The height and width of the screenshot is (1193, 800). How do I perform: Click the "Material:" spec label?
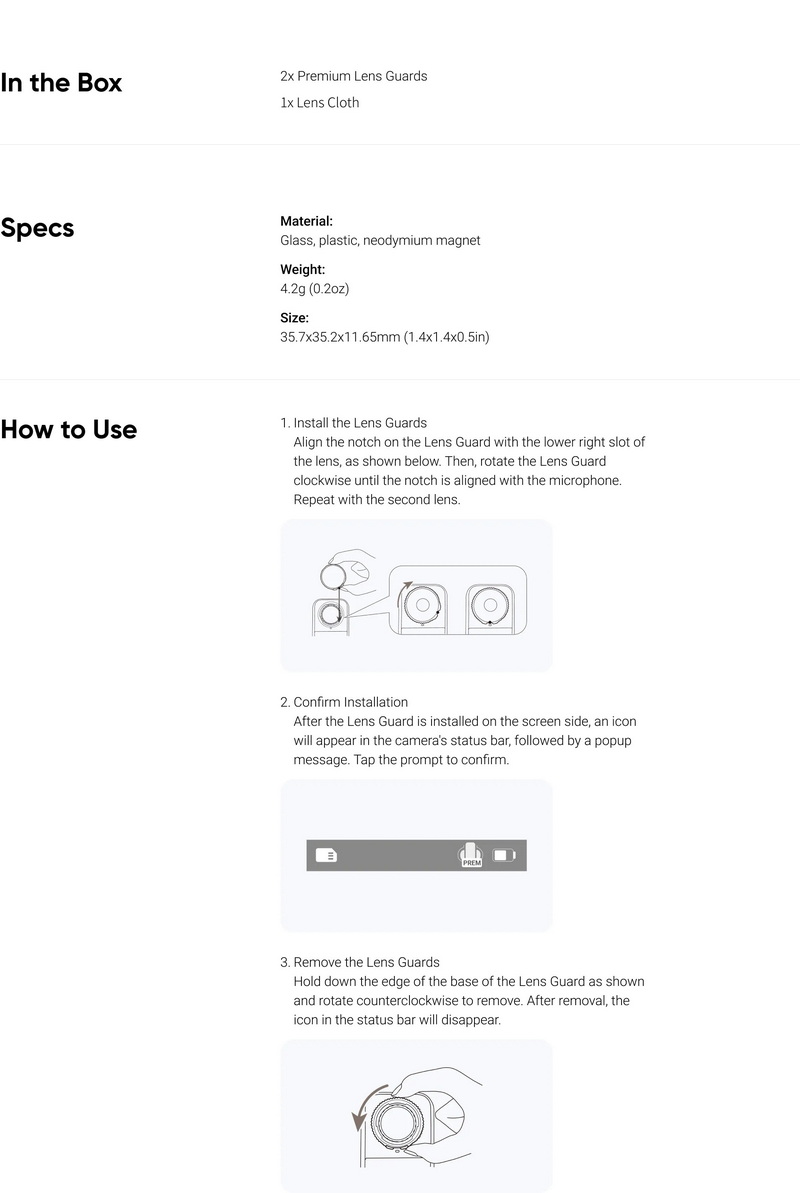pyautogui.click(x=306, y=221)
